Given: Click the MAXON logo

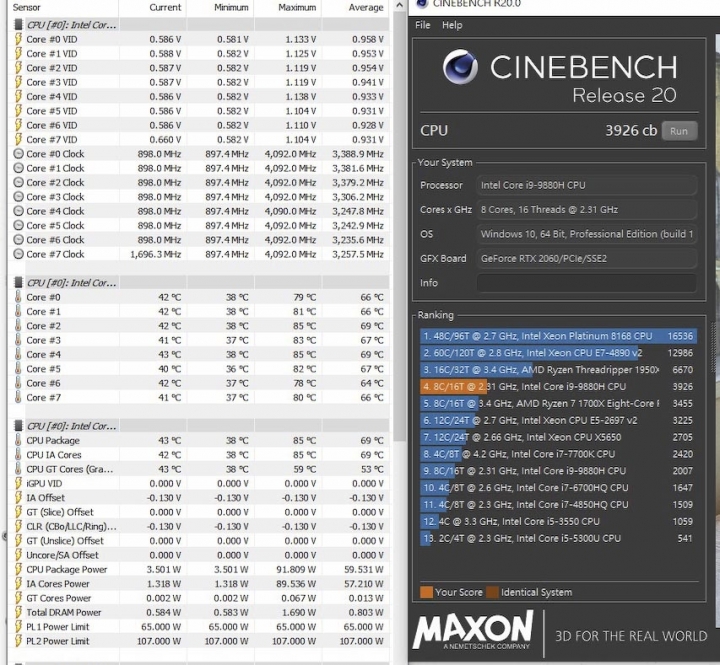Looking at the screenshot, I should [x=473, y=630].
